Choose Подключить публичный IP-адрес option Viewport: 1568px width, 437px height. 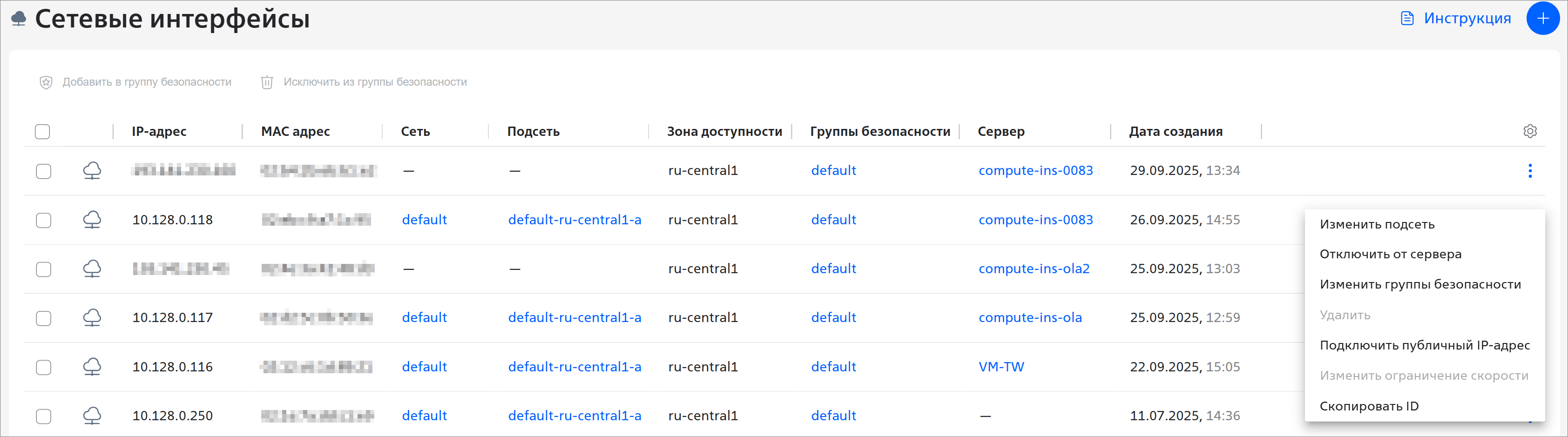click(1424, 346)
